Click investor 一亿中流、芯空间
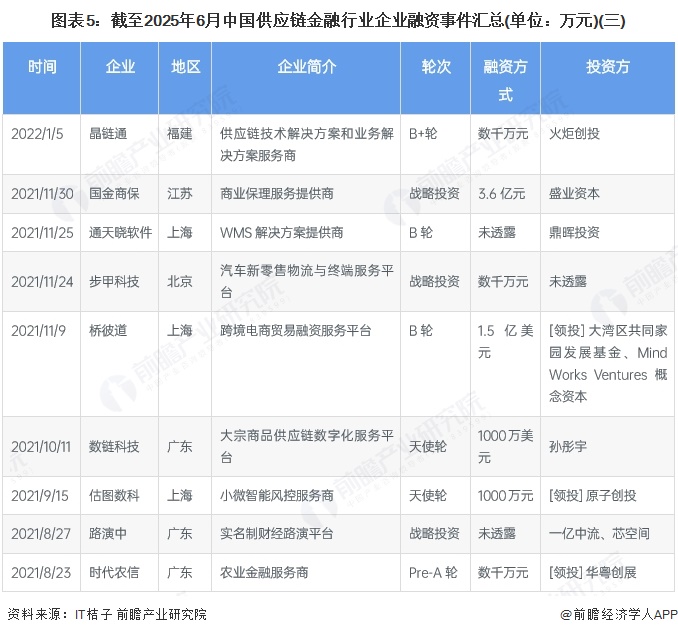The image size is (678, 635). point(599,534)
